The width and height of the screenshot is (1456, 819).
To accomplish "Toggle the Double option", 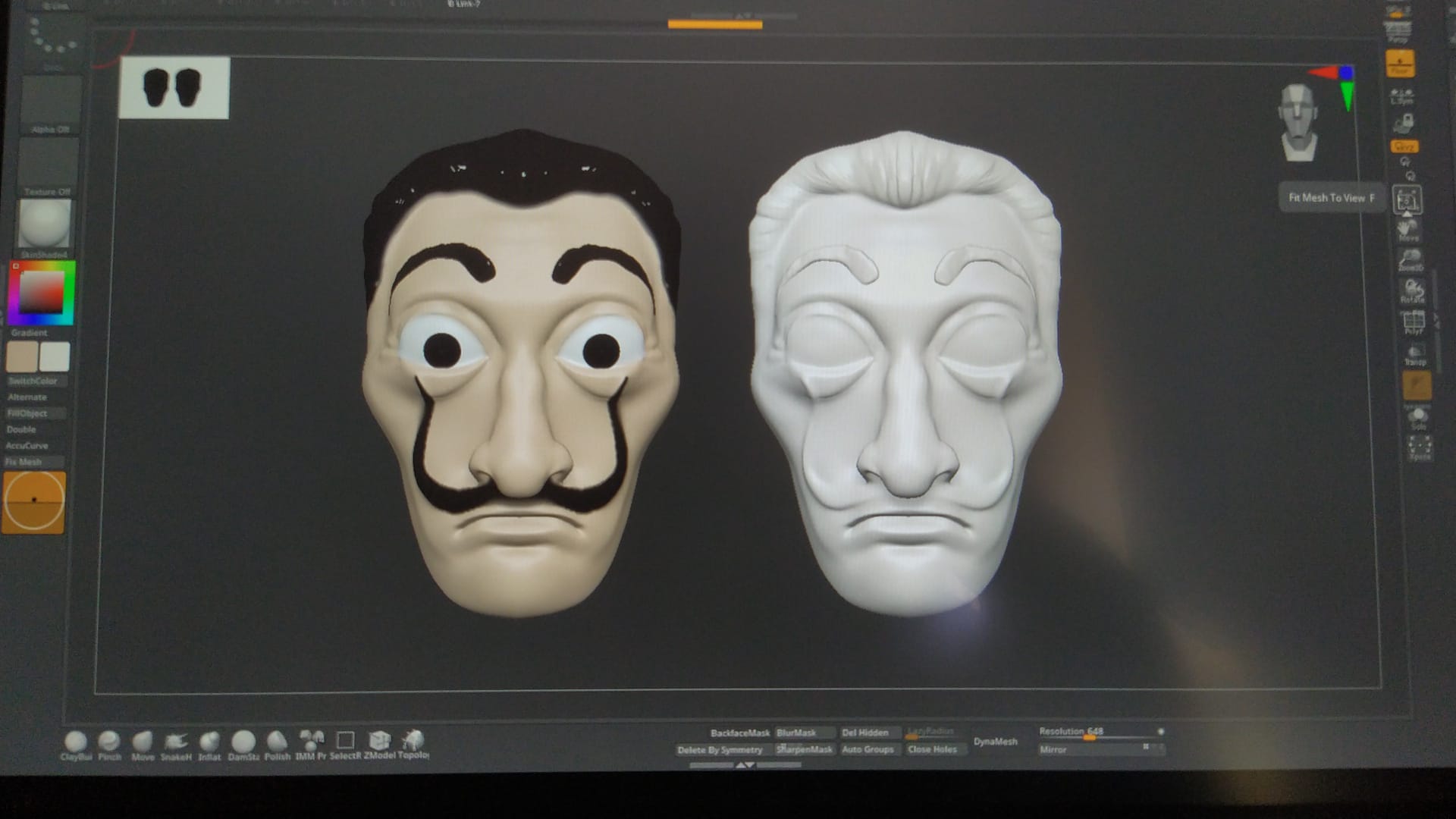I will click(x=21, y=429).
